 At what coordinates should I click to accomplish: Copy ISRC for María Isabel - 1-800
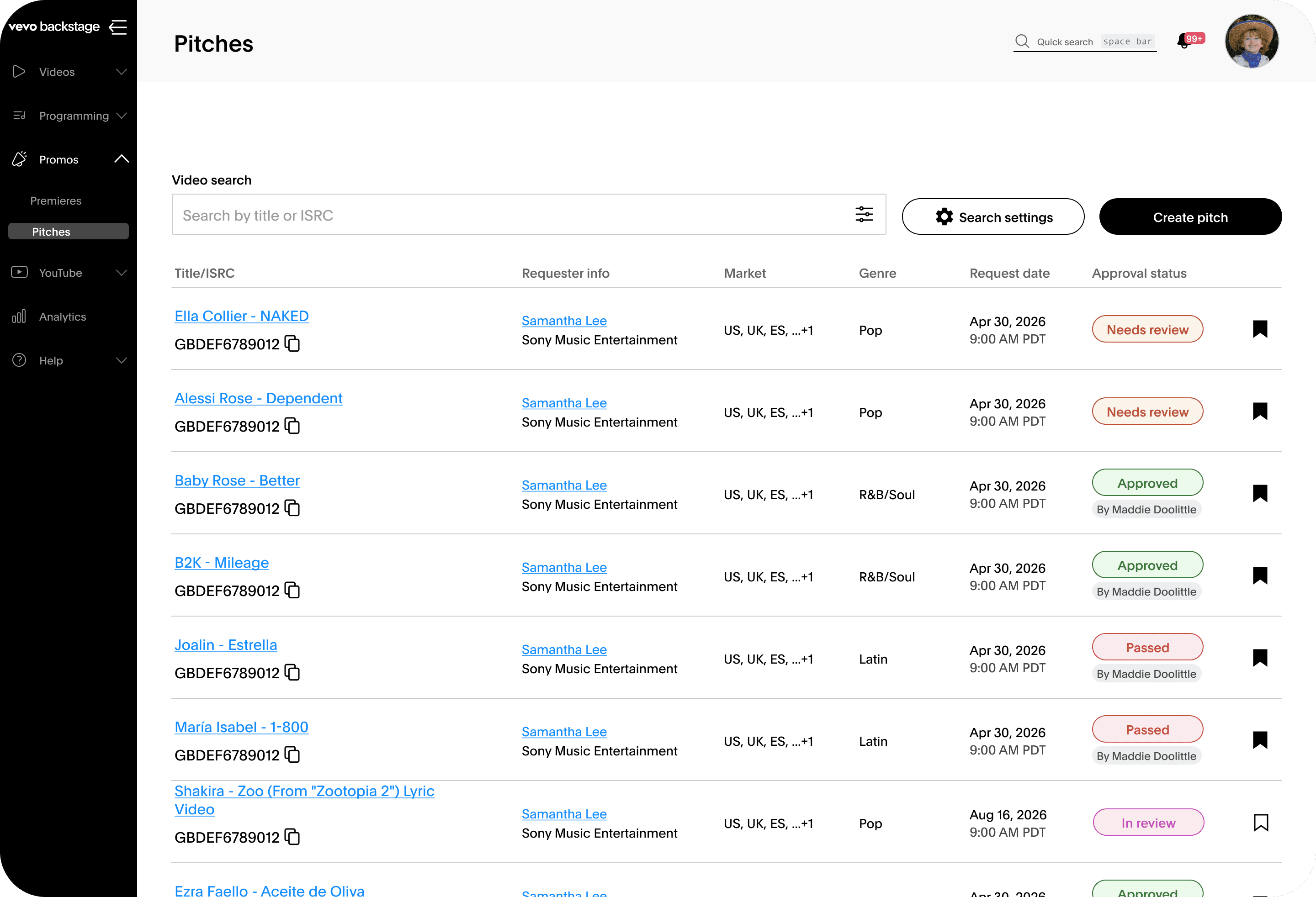pyautogui.click(x=292, y=755)
